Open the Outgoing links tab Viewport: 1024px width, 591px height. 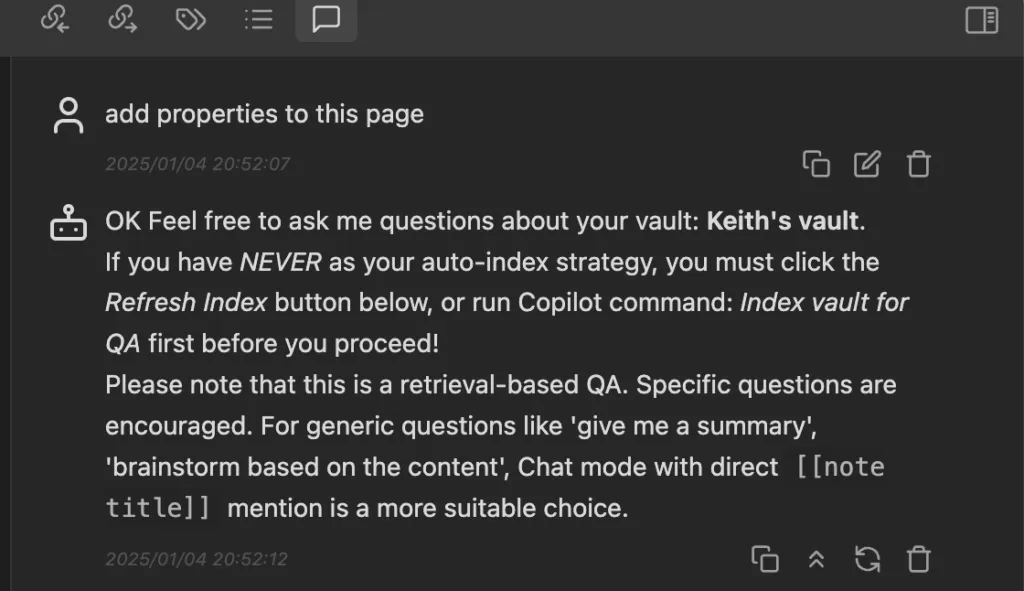122,19
